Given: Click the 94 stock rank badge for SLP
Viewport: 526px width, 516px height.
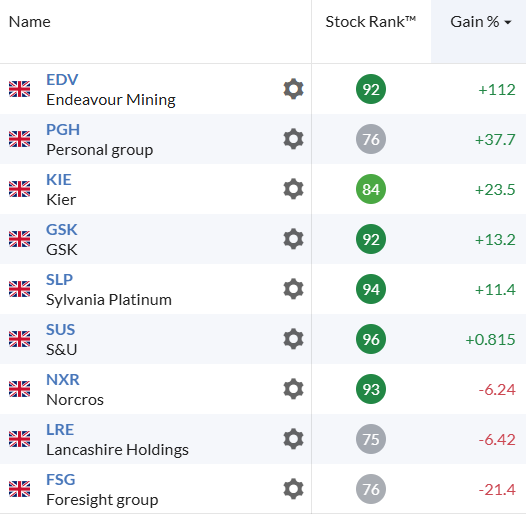Looking at the screenshot, I should 371,289.
